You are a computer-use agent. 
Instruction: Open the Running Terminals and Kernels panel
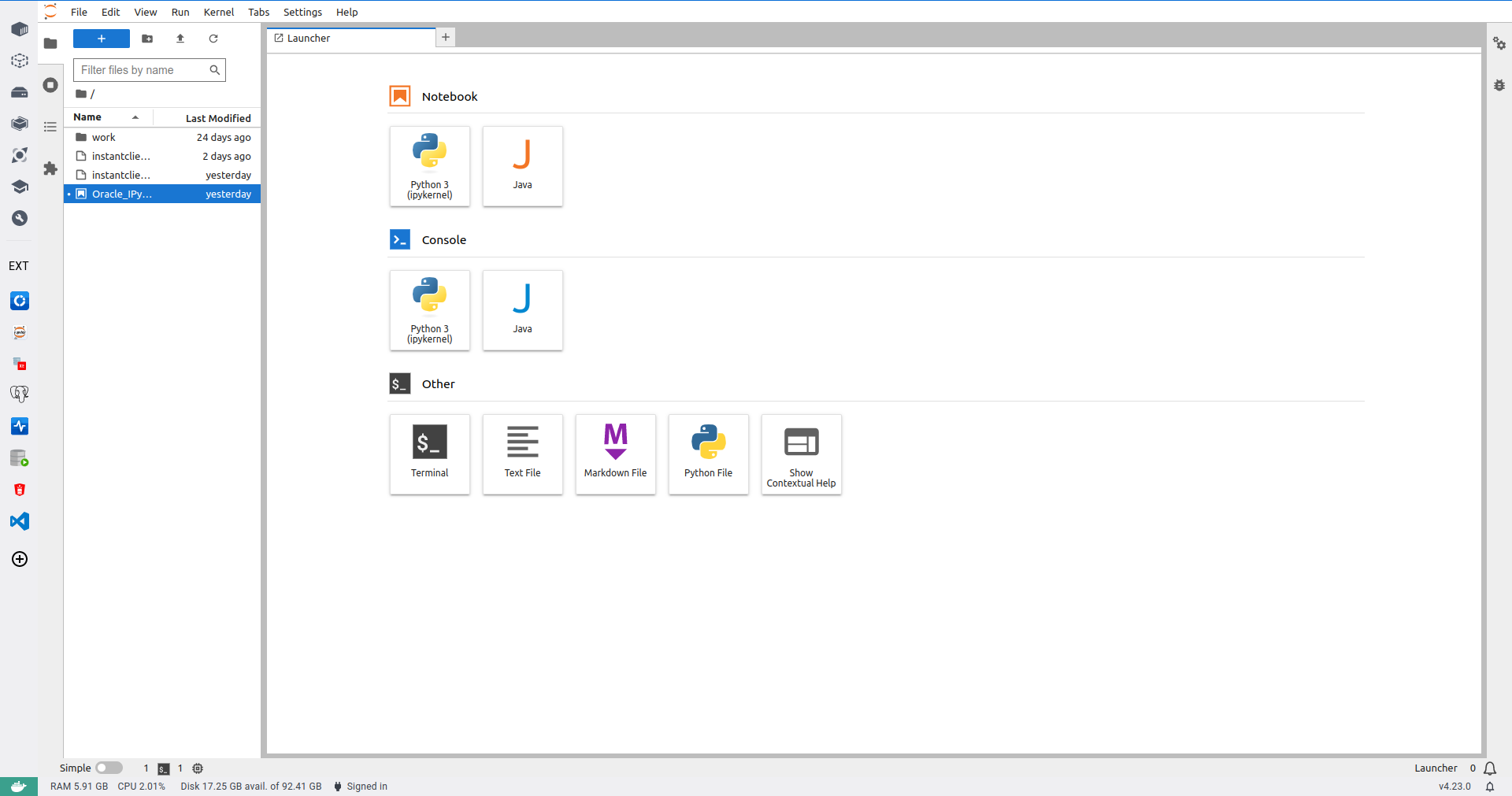point(50,85)
